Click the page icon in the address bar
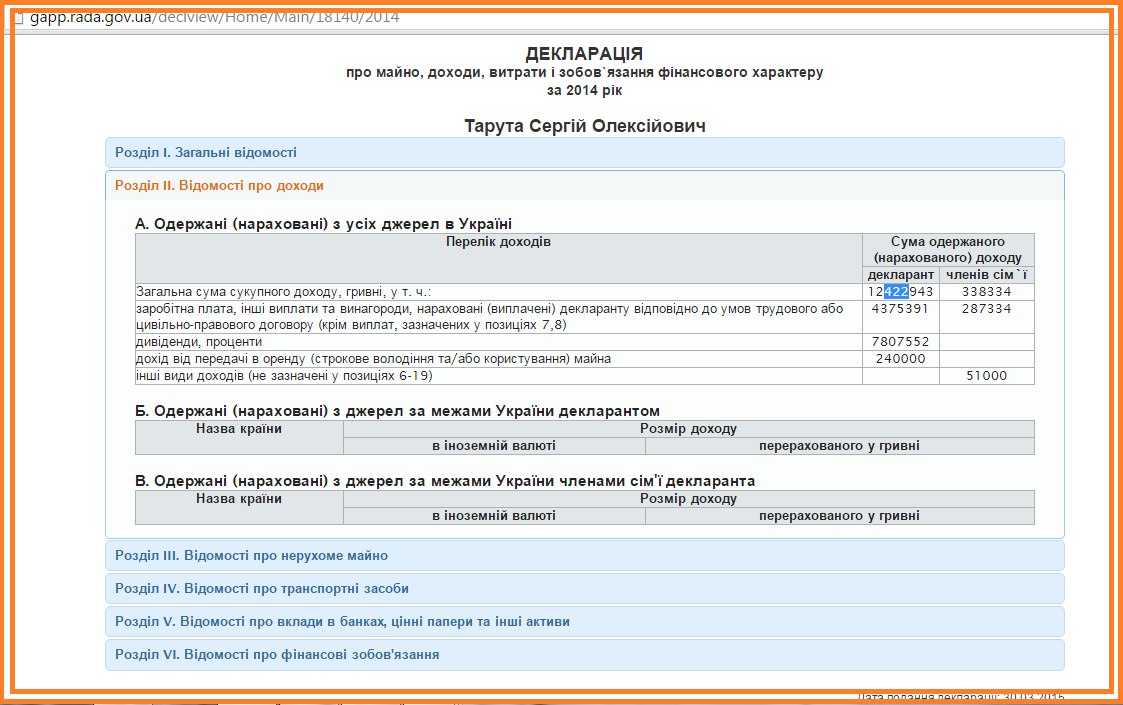 pos(22,16)
